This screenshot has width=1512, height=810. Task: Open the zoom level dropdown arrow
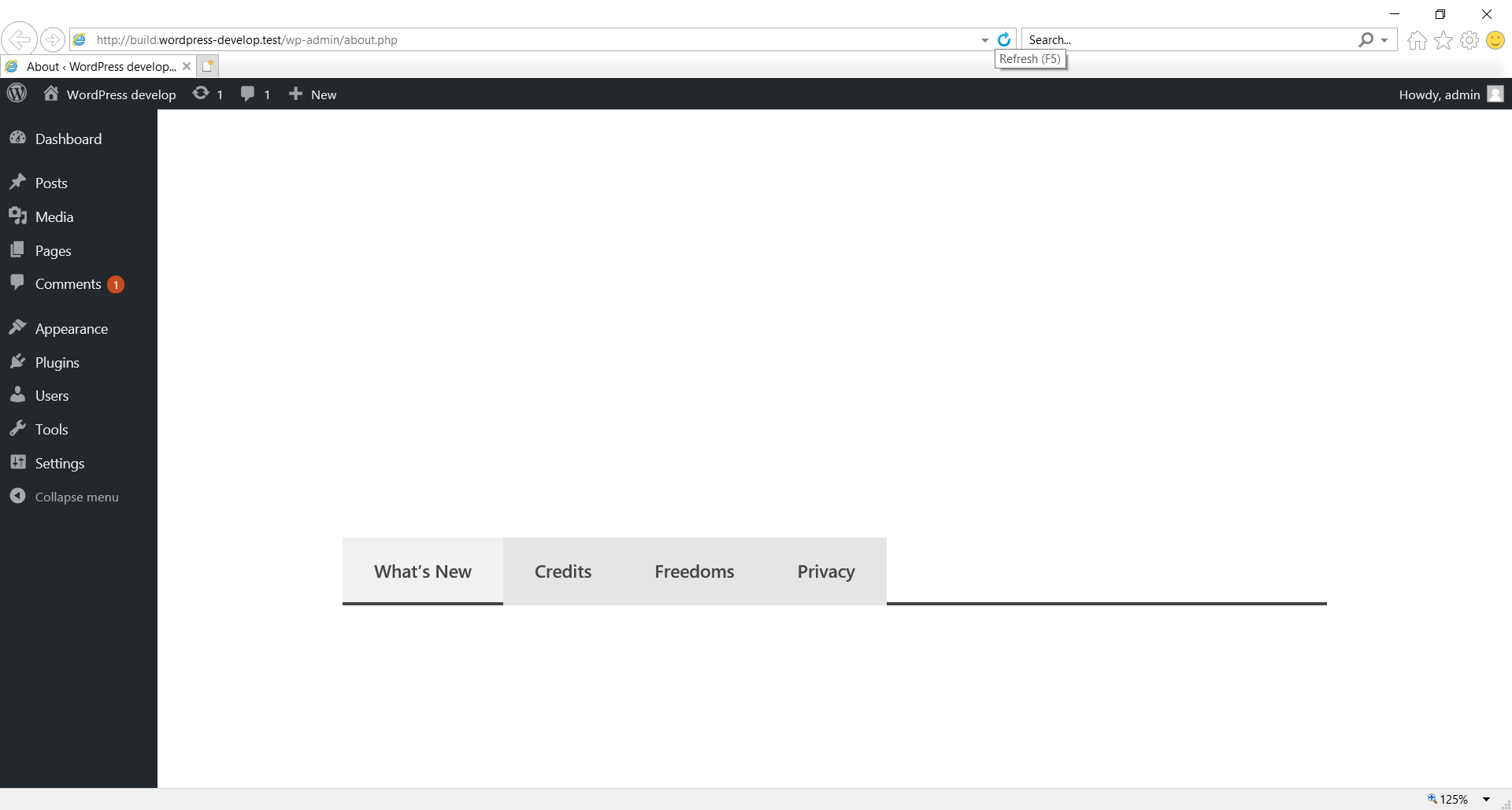(1487, 799)
